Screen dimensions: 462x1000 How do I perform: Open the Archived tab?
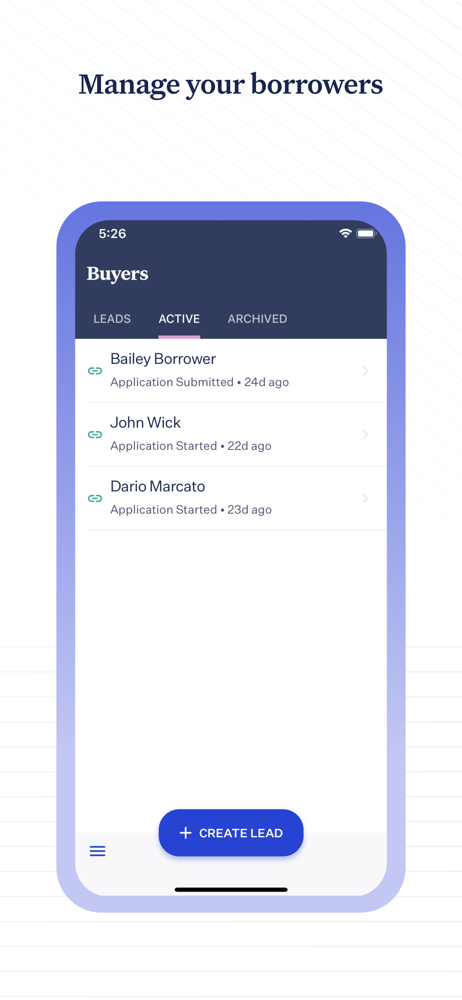point(257,319)
